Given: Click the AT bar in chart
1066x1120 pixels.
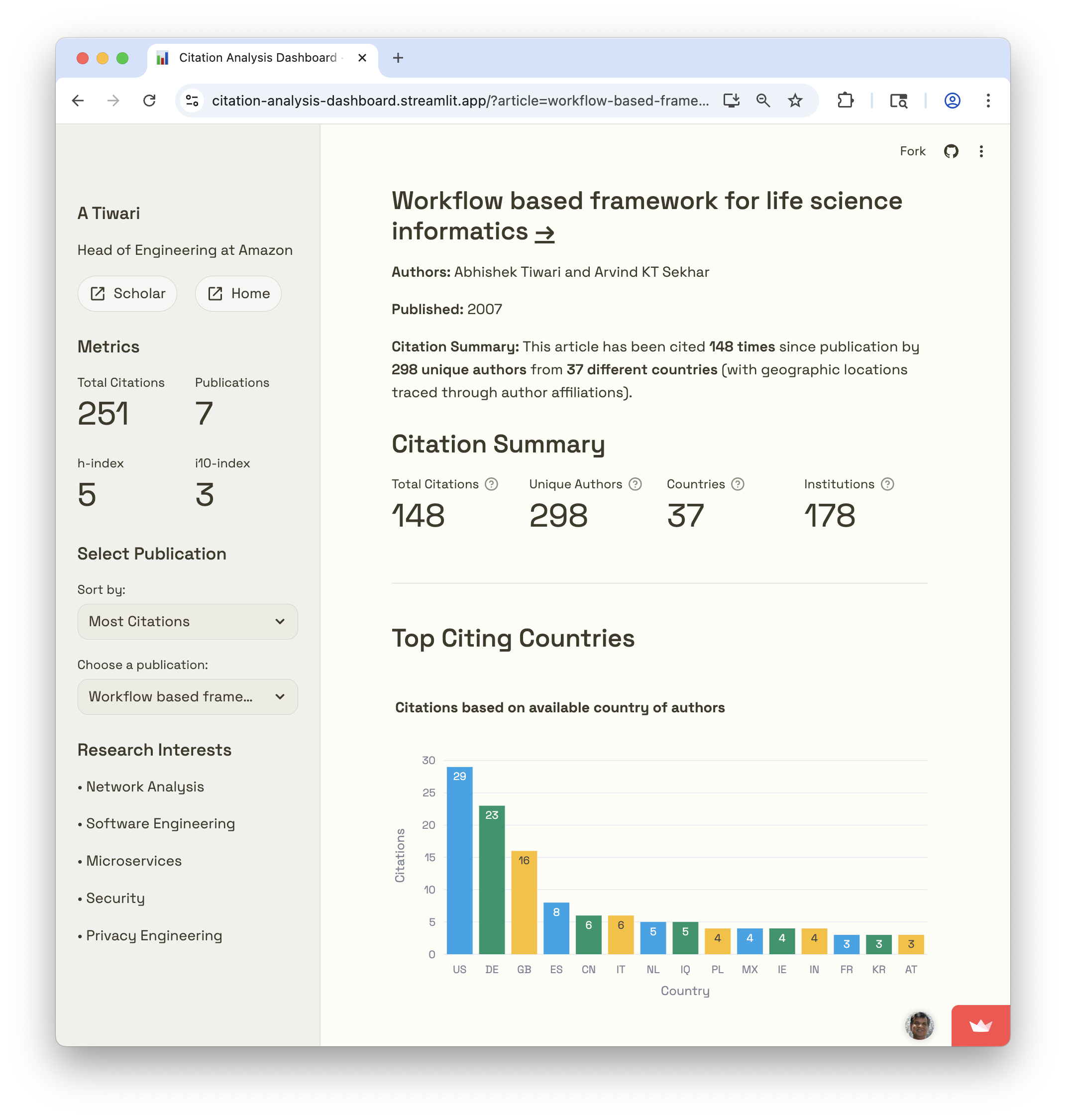Looking at the screenshot, I should tap(911, 944).
